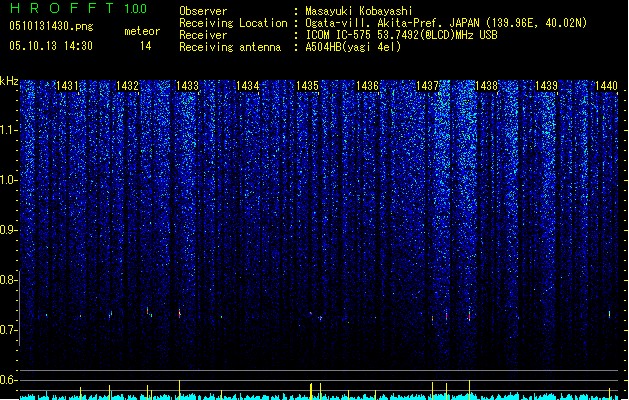Click the 1434 time marker

248,86
